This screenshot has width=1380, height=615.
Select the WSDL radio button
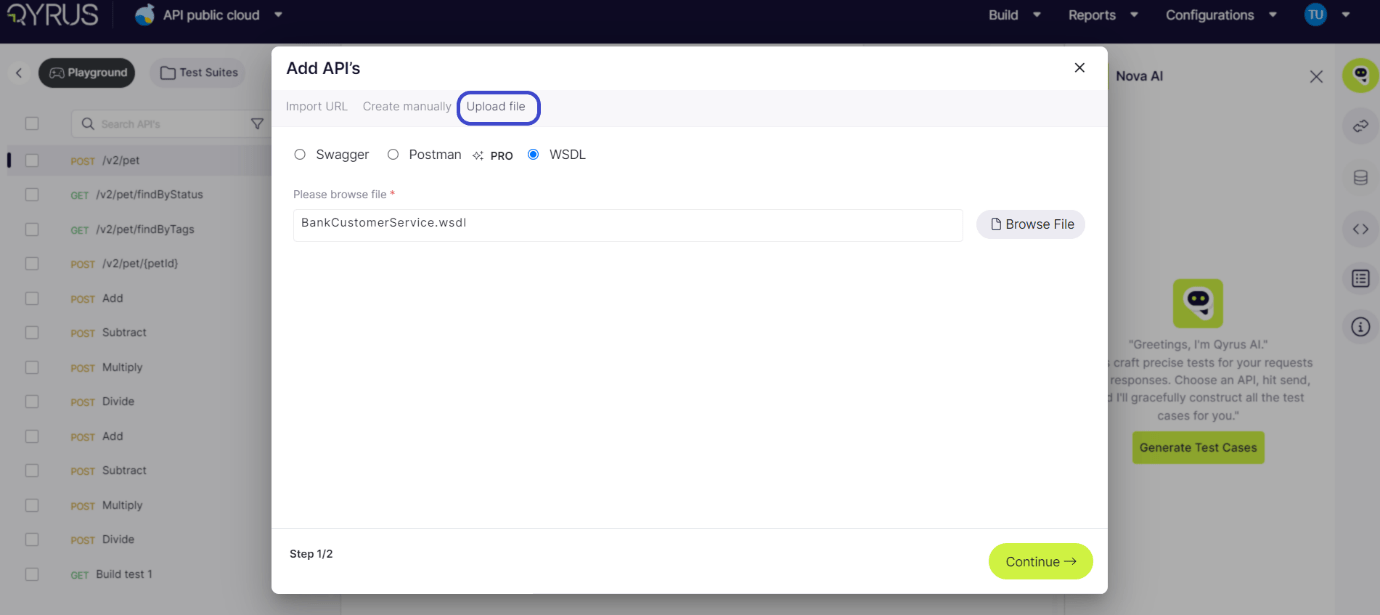[533, 155]
